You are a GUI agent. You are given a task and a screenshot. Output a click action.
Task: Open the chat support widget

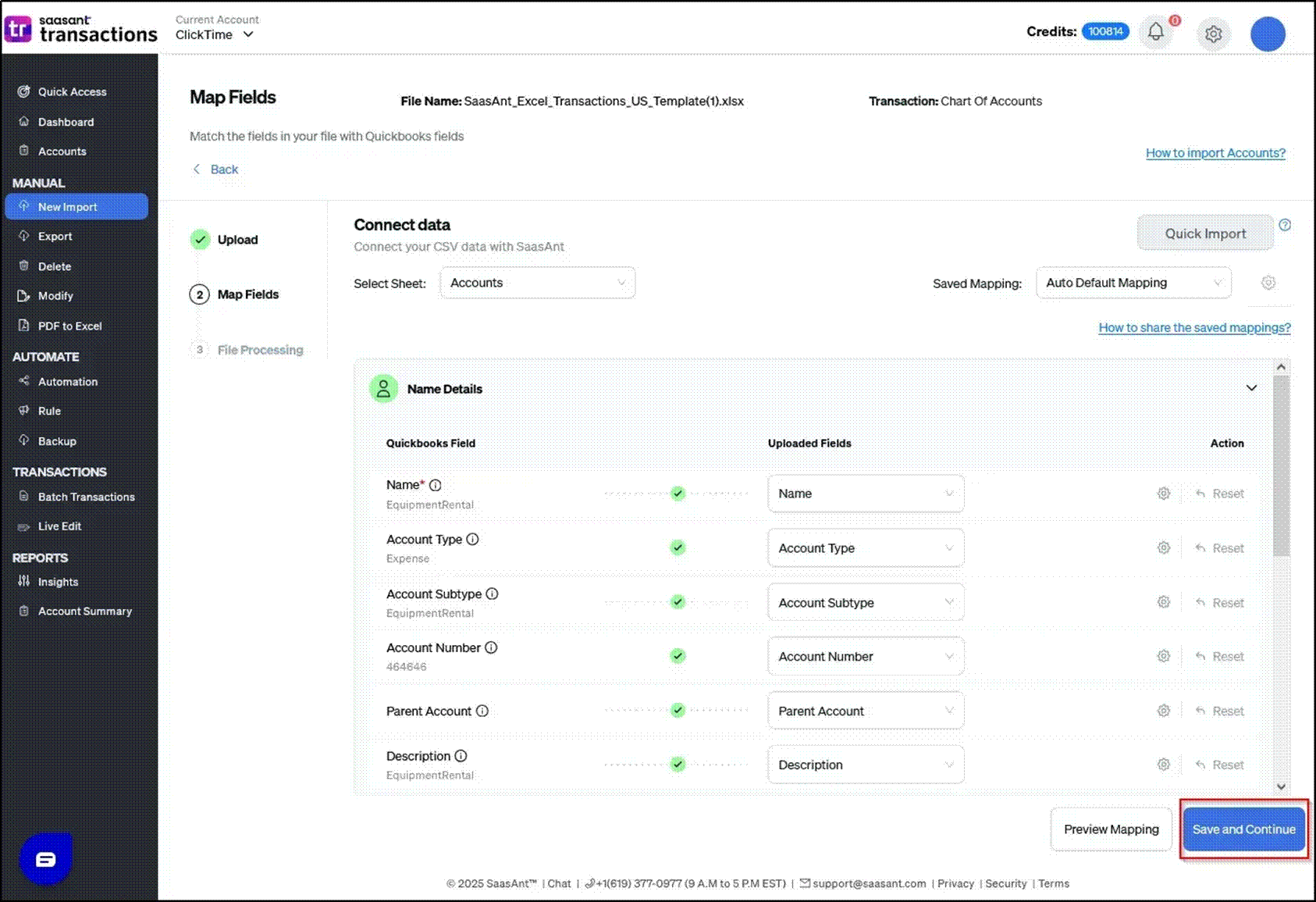pos(46,859)
